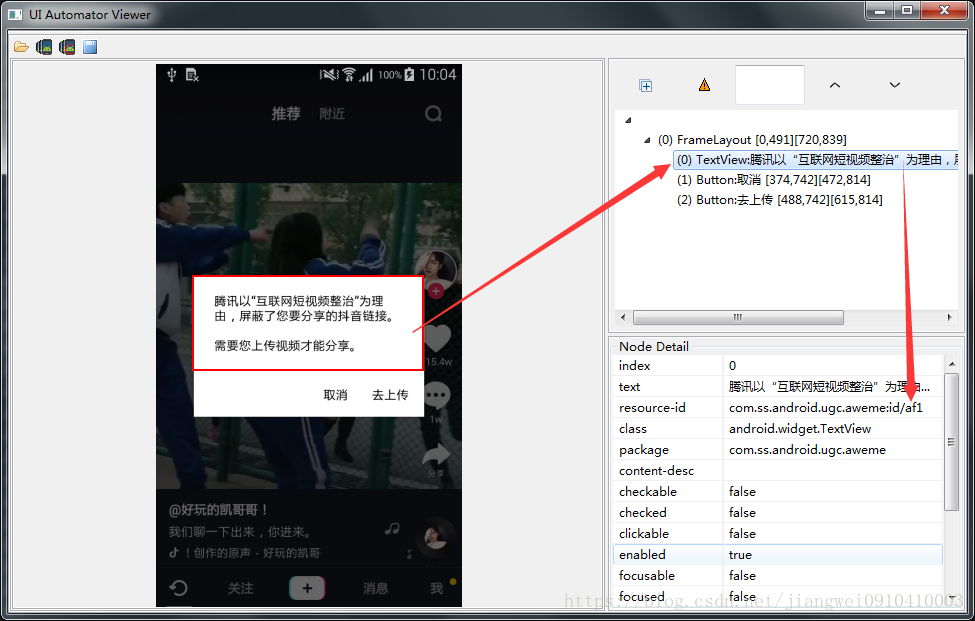Select the 推荐 tab in phone preview
Screen dimensions: 975x621
pyautogui.click(x=286, y=113)
